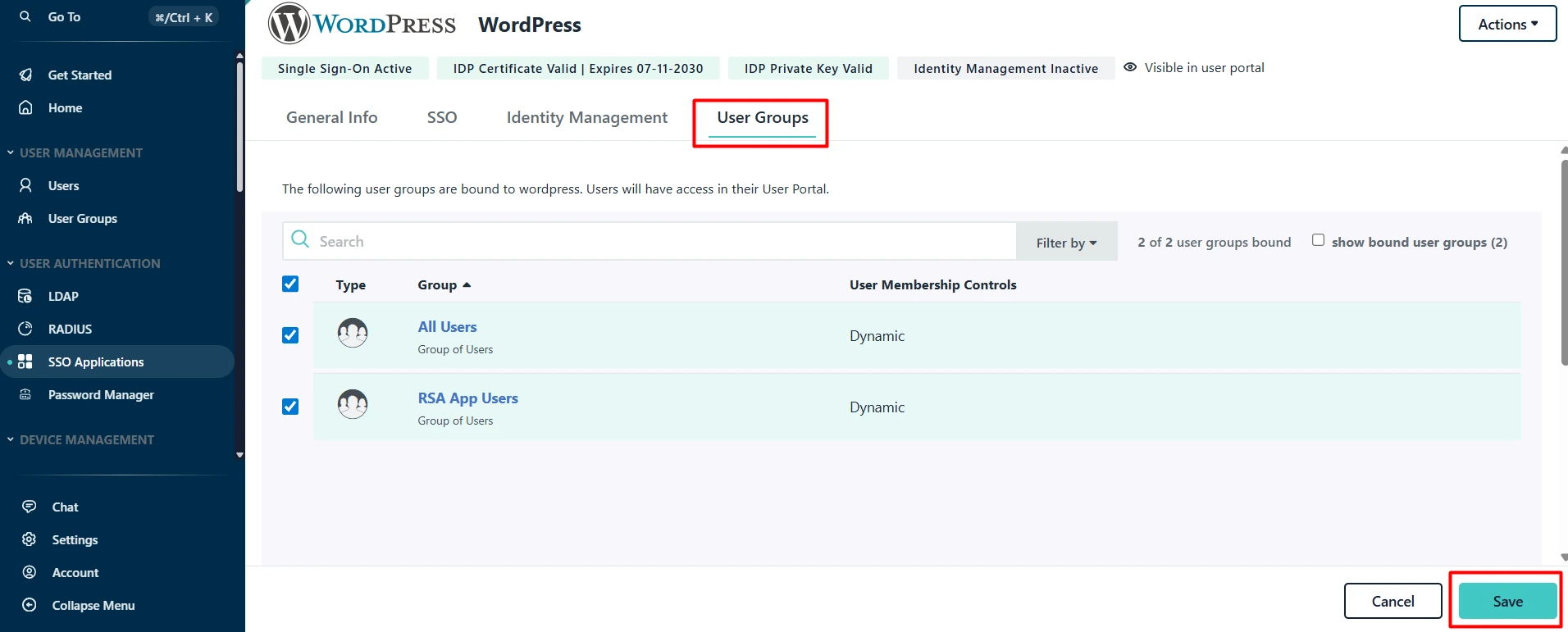Click the Users person icon
1568x632 pixels.
pos(26,185)
